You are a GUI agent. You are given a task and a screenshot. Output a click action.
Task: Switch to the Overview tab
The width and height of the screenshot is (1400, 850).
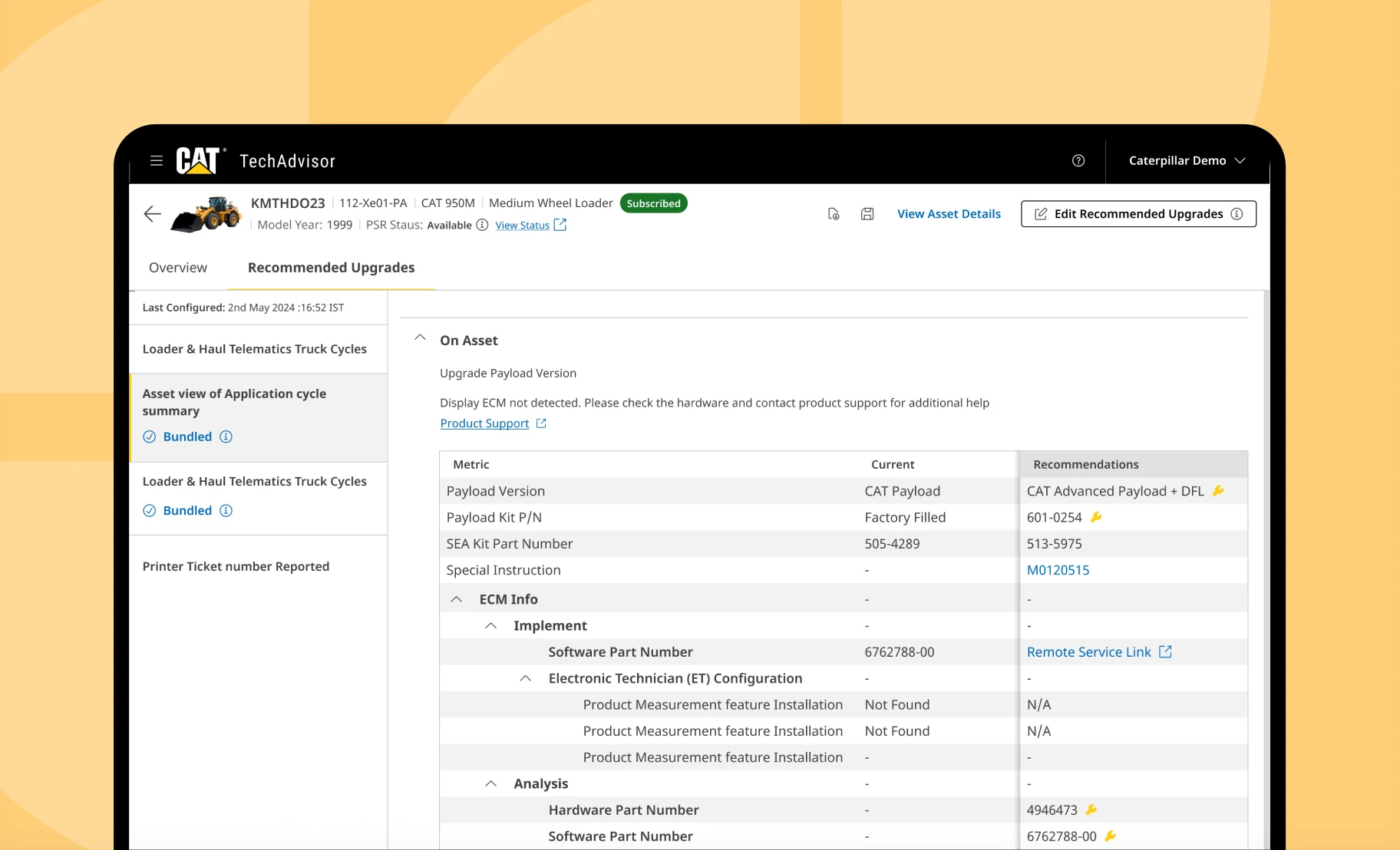pyautogui.click(x=178, y=268)
